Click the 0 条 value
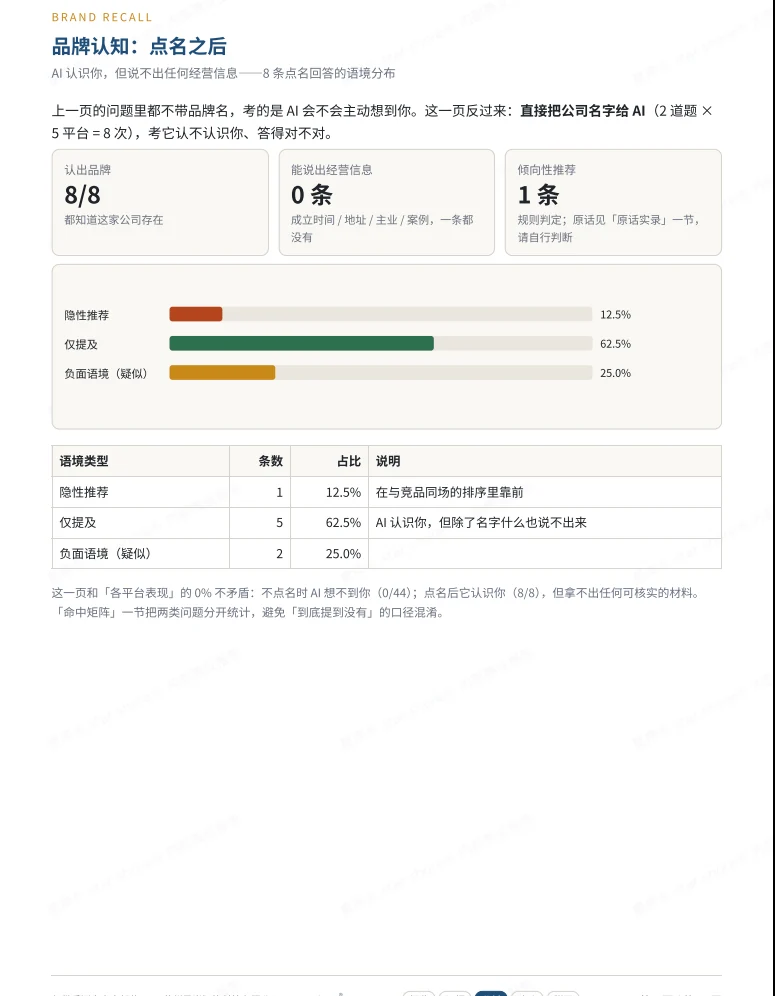Screen dimensions: 775x996 [312, 194]
